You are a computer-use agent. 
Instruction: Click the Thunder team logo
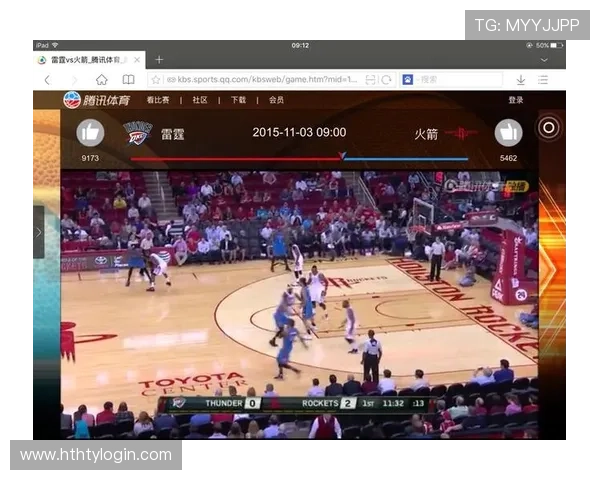pos(137,133)
